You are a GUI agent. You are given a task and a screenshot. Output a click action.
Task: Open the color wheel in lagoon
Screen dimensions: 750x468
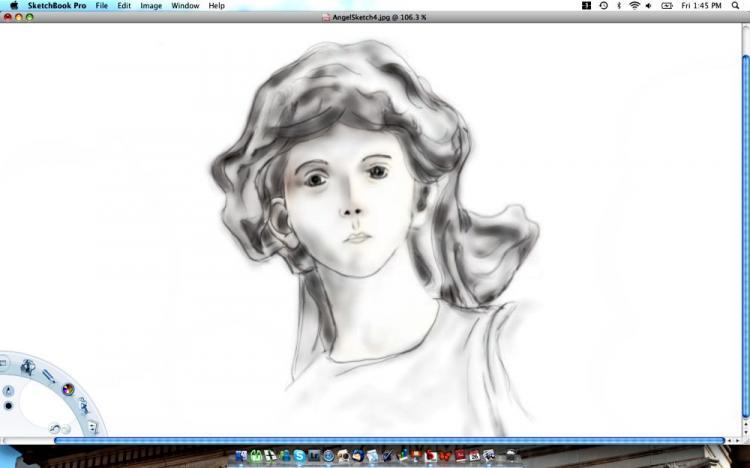68,390
